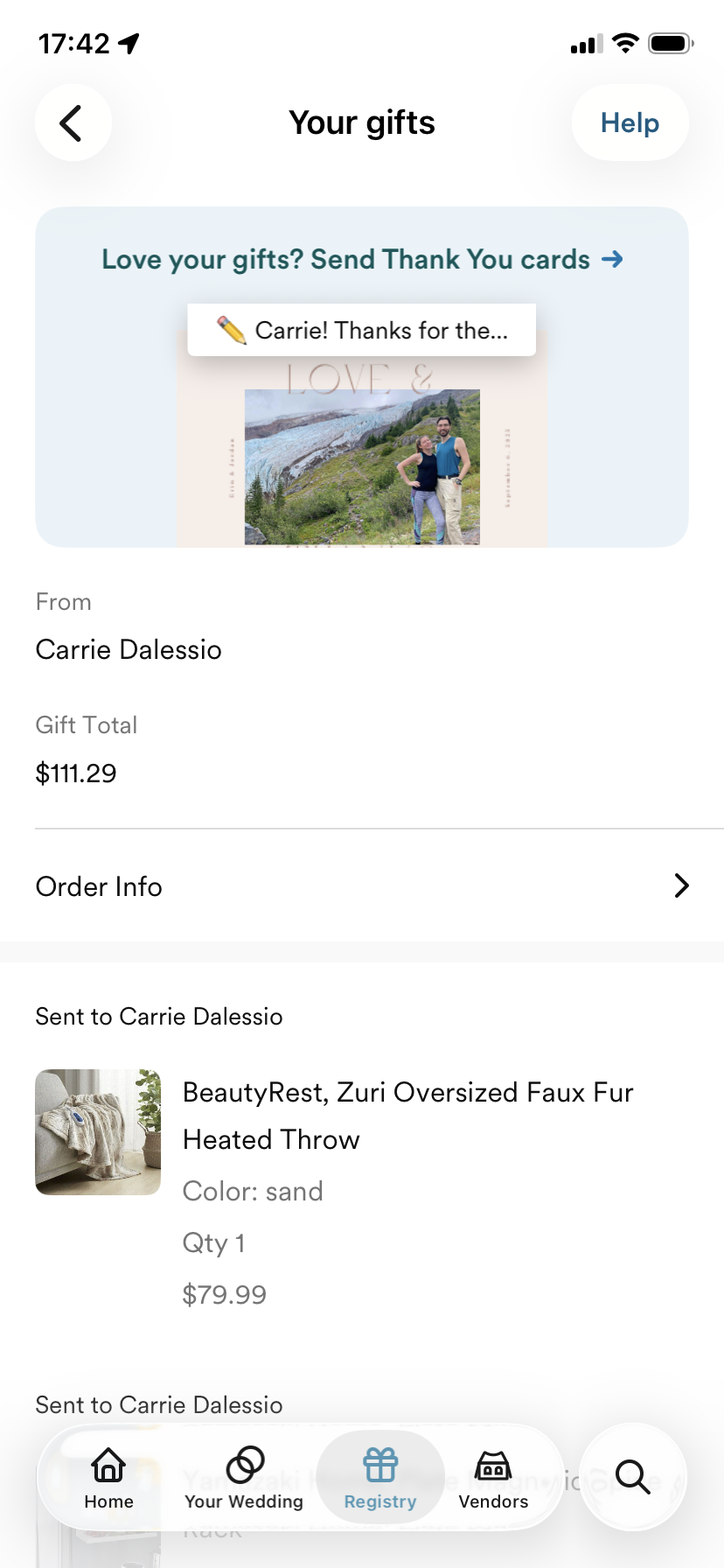Tap the arrow after Send Thank You cards
This screenshot has width=724, height=1568.
click(x=612, y=259)
